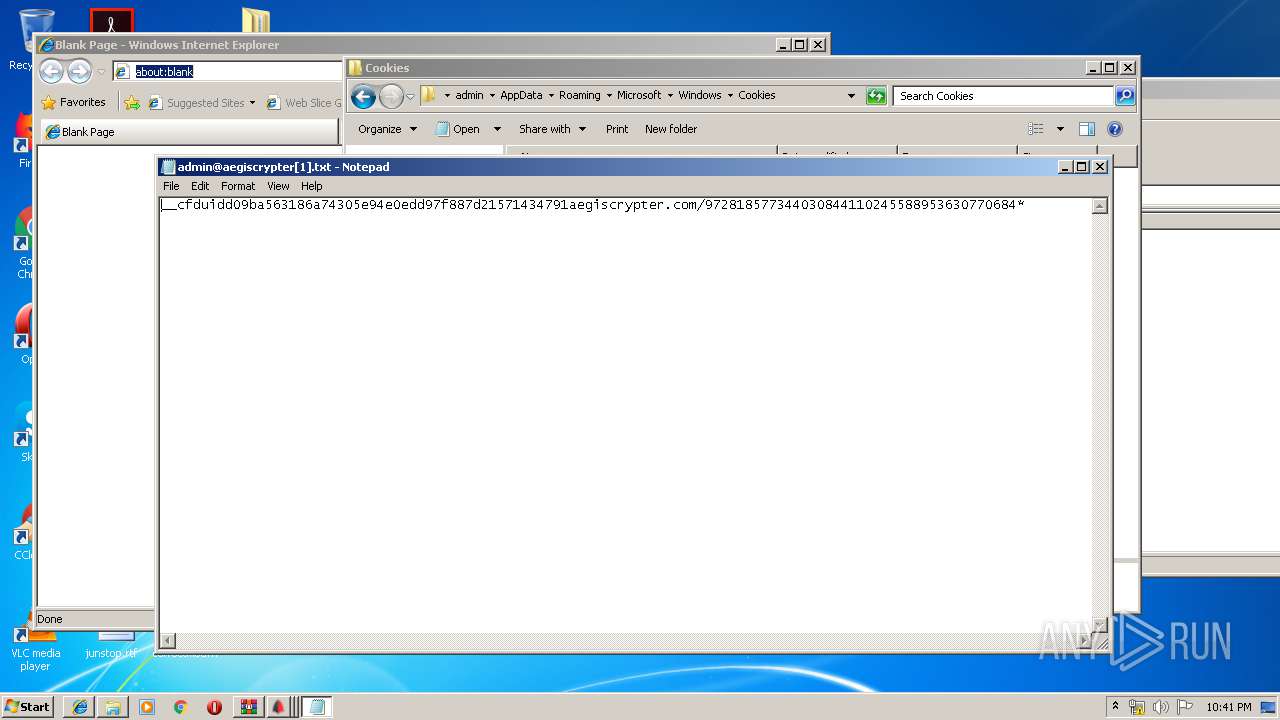Open WinRAR from the taskbar

pyautogui.click(x=248, y=707)
